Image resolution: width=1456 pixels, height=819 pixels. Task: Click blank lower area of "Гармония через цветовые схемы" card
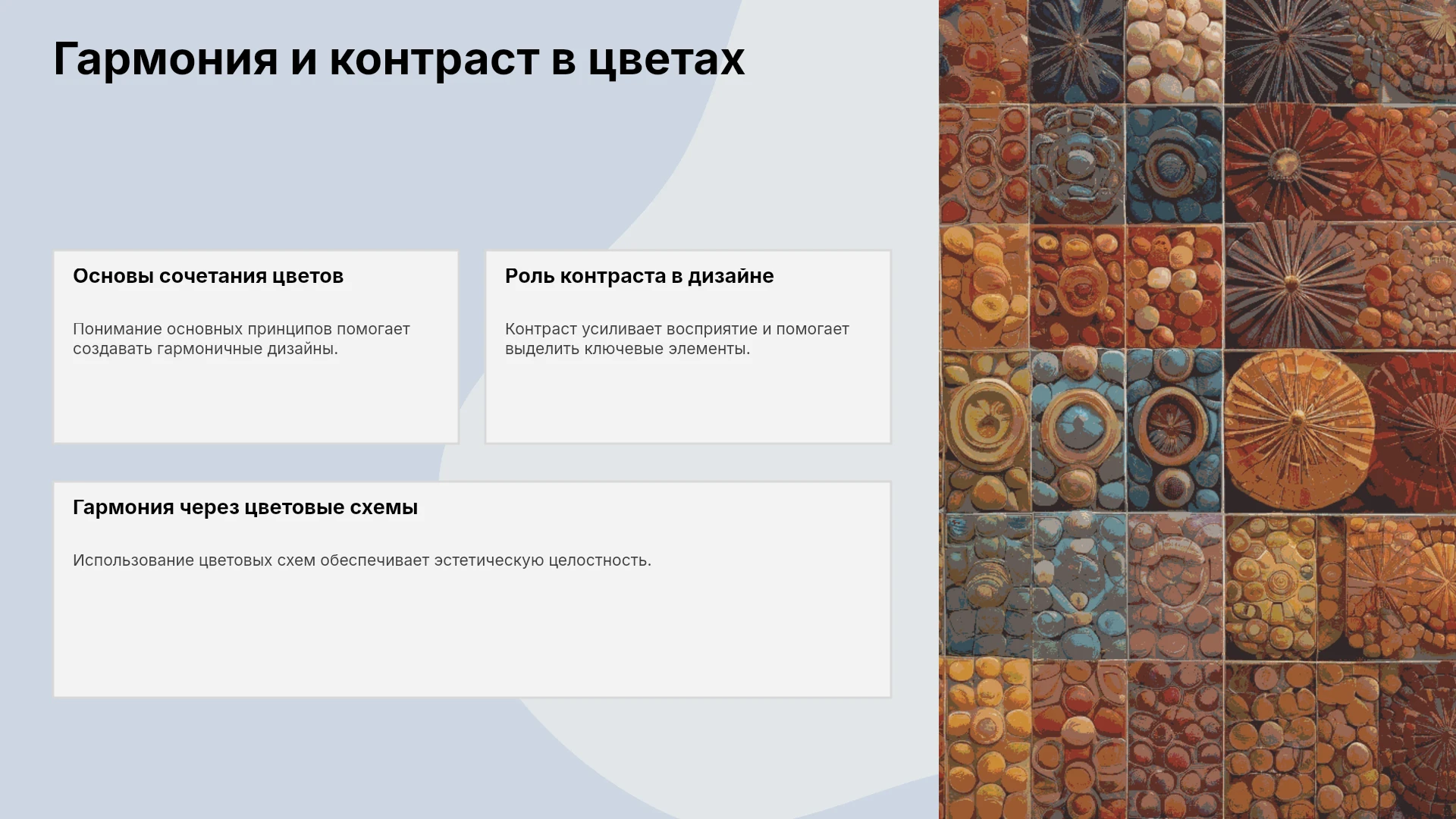[472, 637]
